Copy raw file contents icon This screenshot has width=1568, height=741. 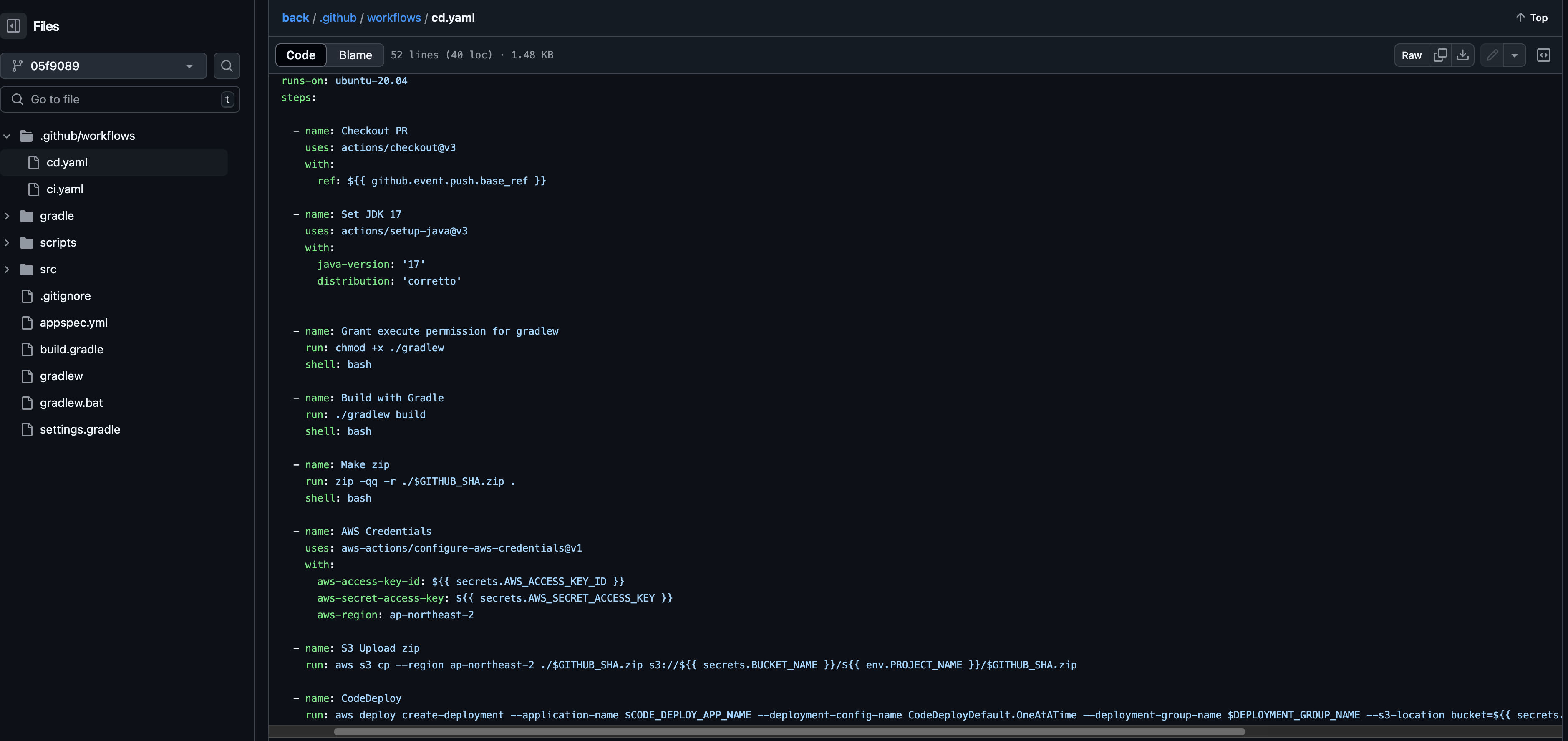1439,55
